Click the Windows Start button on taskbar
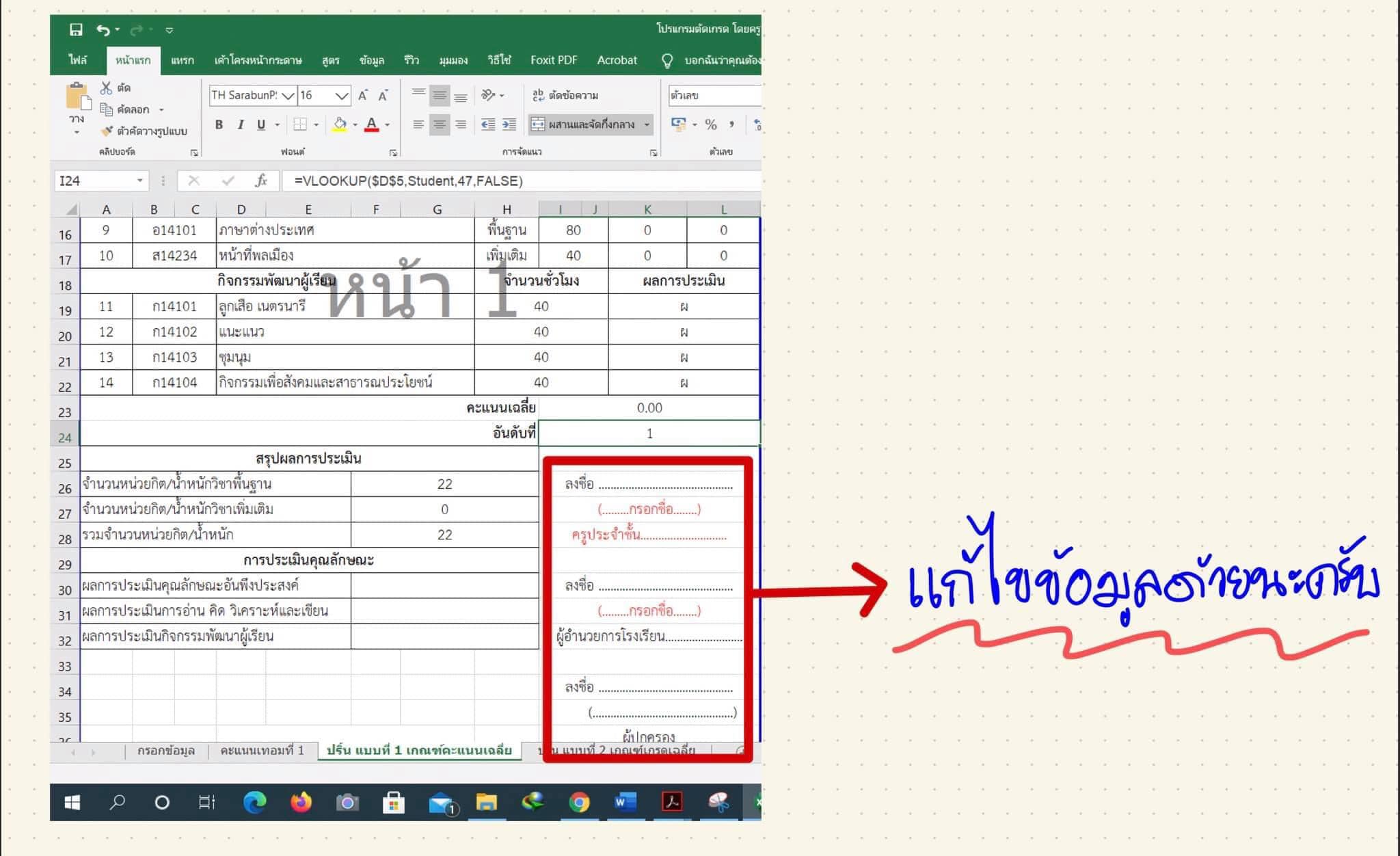This screenshot has height=856, width=1400. coord(72,802)
